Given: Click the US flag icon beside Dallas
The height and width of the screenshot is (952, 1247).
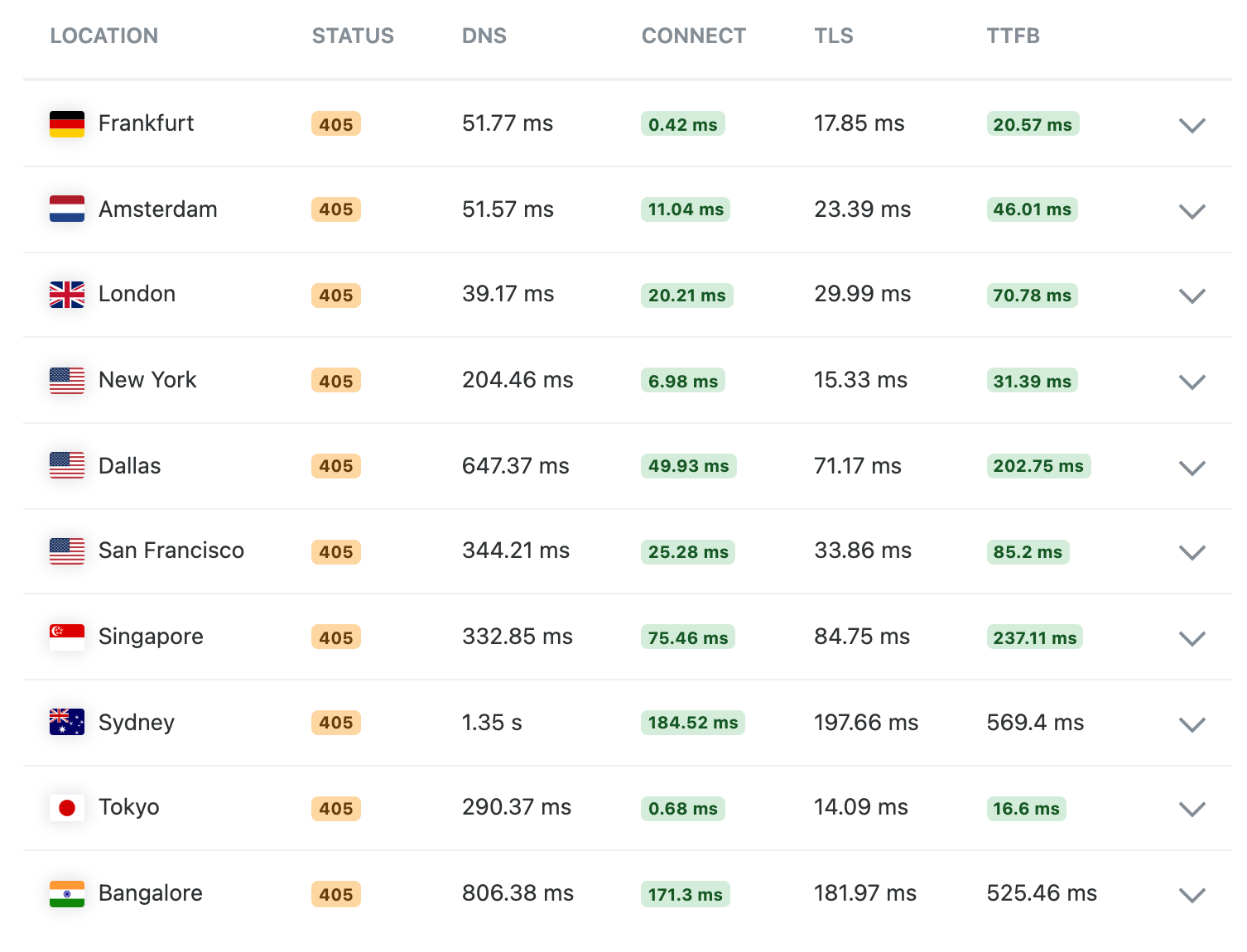Looking at the screenshot, I should pos(66,466).
